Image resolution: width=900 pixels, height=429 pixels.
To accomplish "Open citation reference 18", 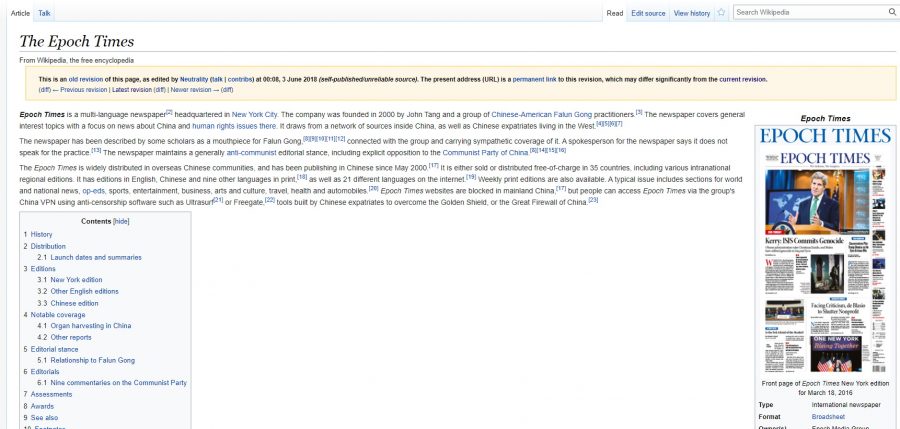I will (302, 177).
